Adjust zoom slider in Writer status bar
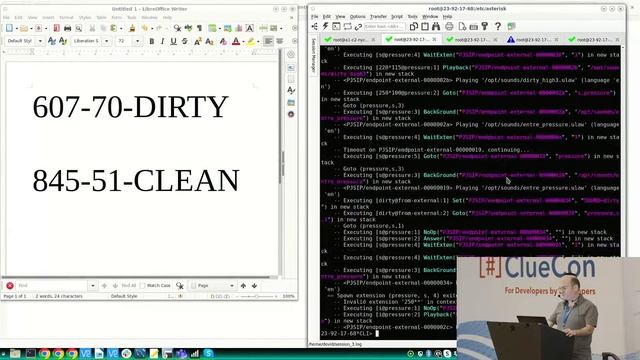 click(x=257, y=296)
